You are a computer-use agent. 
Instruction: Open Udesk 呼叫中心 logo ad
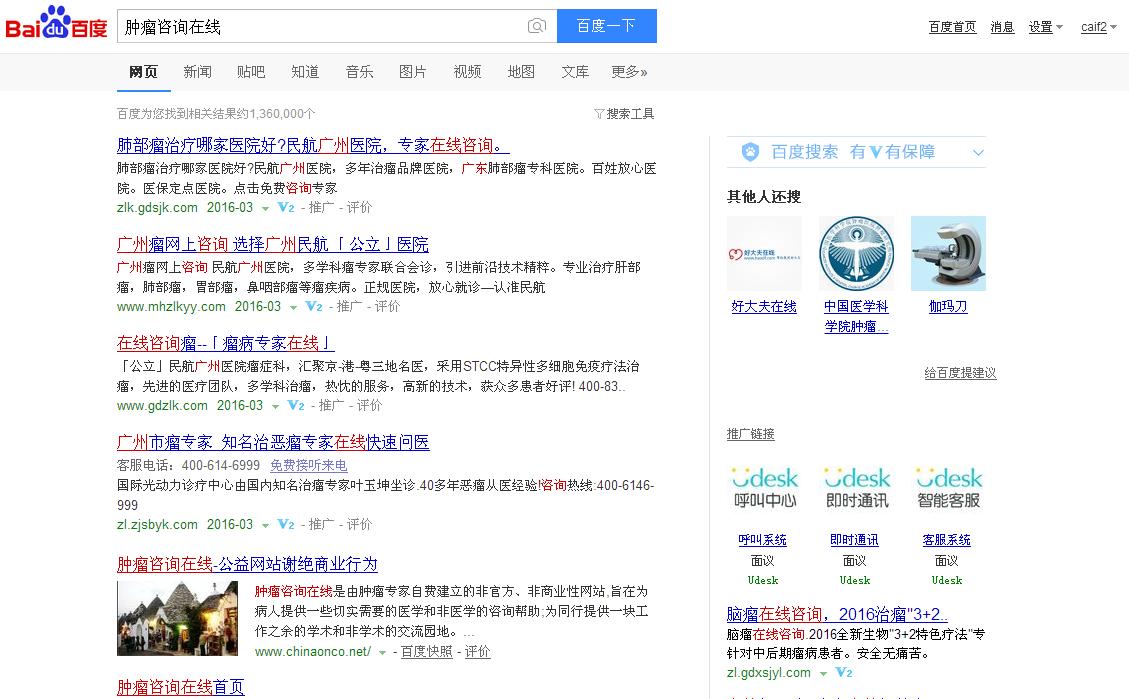(764, 487)
